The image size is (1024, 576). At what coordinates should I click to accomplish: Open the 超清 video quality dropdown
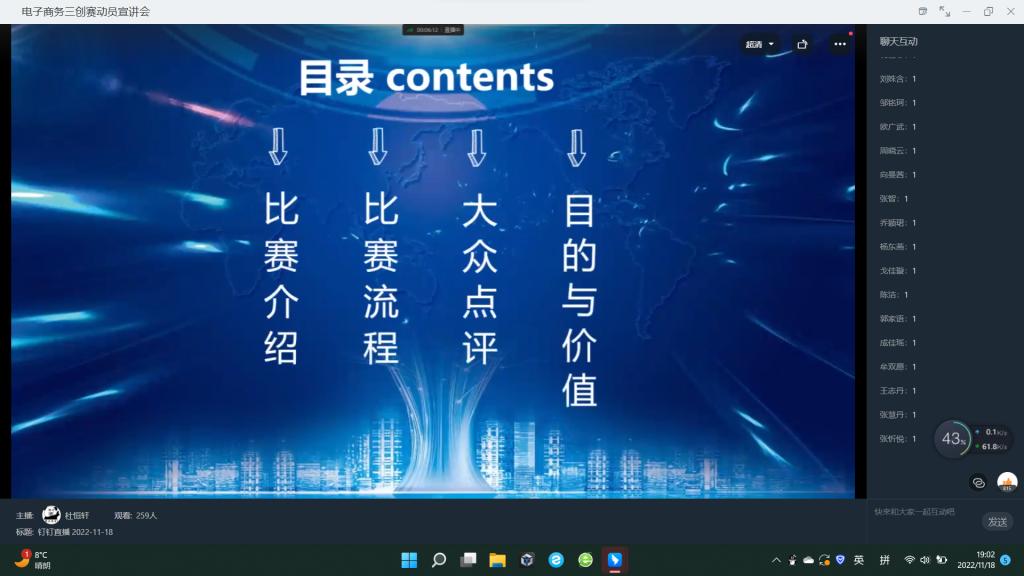pos(759,44)
